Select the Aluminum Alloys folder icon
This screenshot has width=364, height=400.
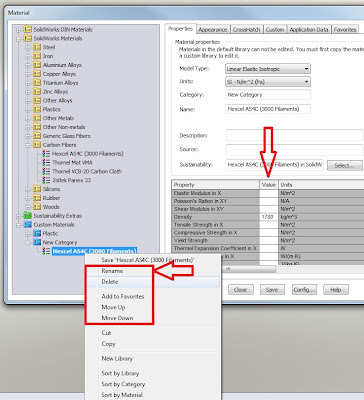pyautogui.click(x=37, y=65)
